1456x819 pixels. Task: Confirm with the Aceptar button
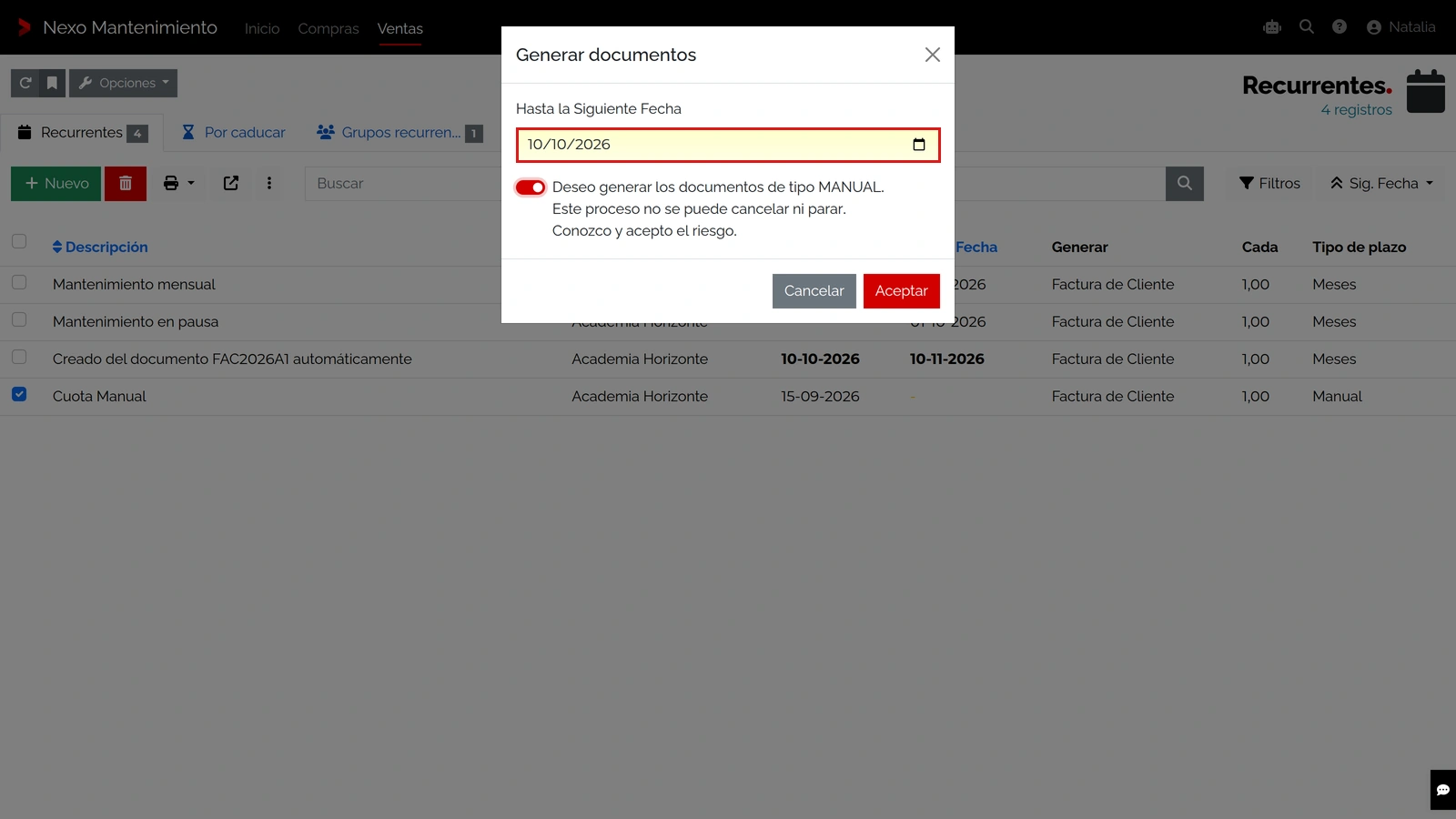[901, 291]
